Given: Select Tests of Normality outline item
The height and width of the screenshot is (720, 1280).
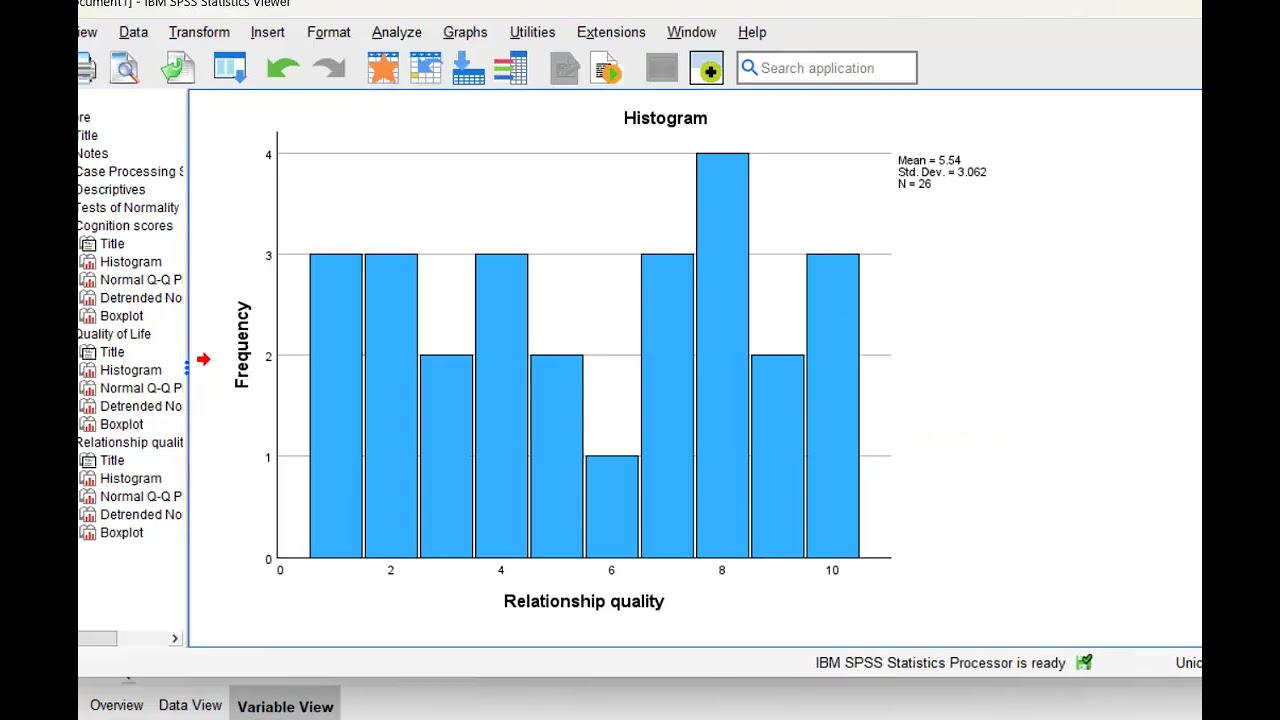Looking at the screenshot, I should [129, 208].
